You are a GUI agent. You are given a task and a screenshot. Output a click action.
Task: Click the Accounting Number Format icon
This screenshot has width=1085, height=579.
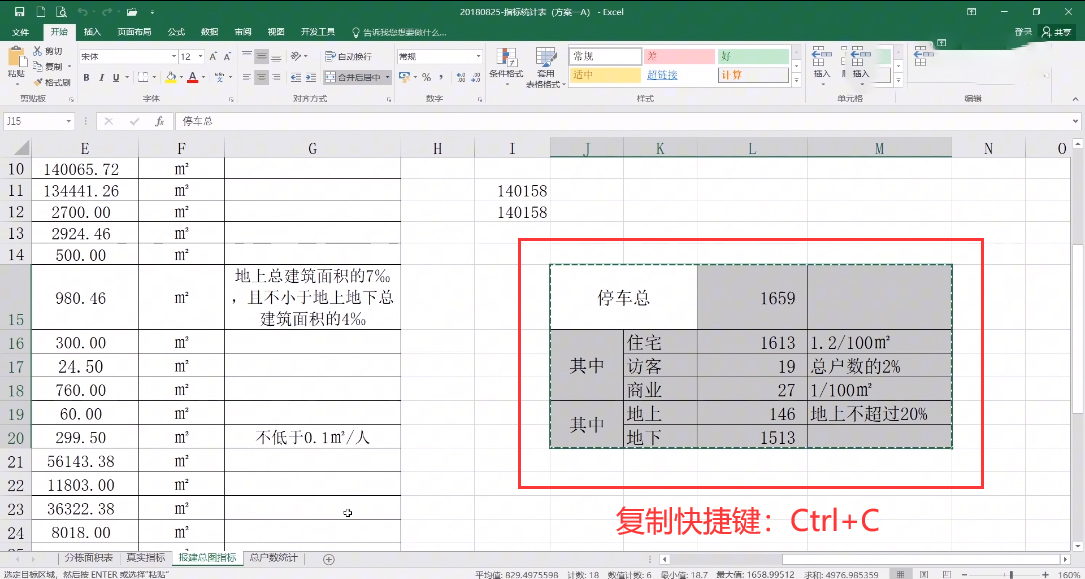(405, 77)
